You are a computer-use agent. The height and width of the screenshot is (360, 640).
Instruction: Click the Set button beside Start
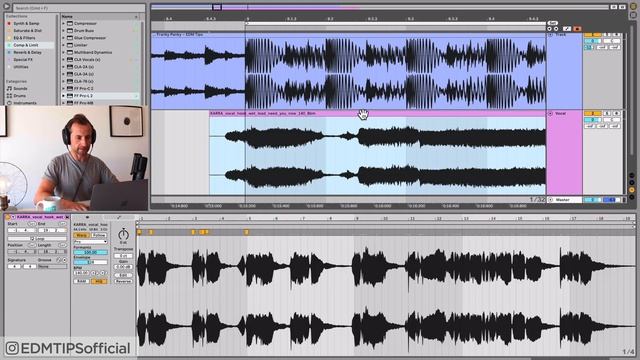[x=31, y=224]
